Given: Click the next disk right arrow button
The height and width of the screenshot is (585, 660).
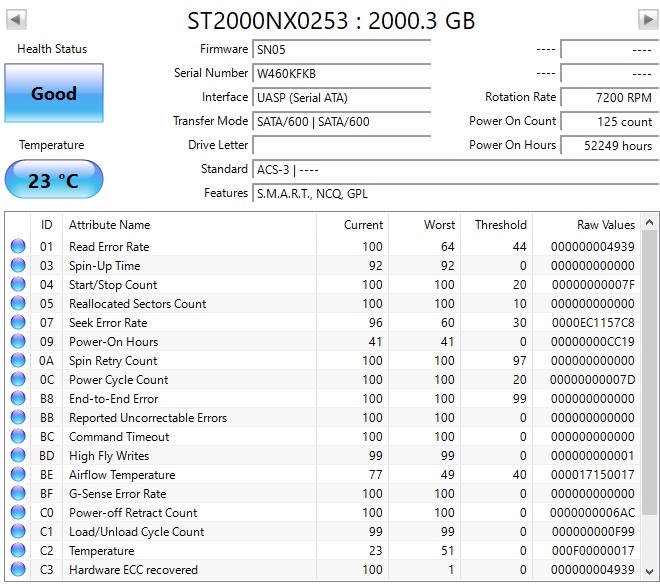Looking at the screenshot, I should click(646, 20).
